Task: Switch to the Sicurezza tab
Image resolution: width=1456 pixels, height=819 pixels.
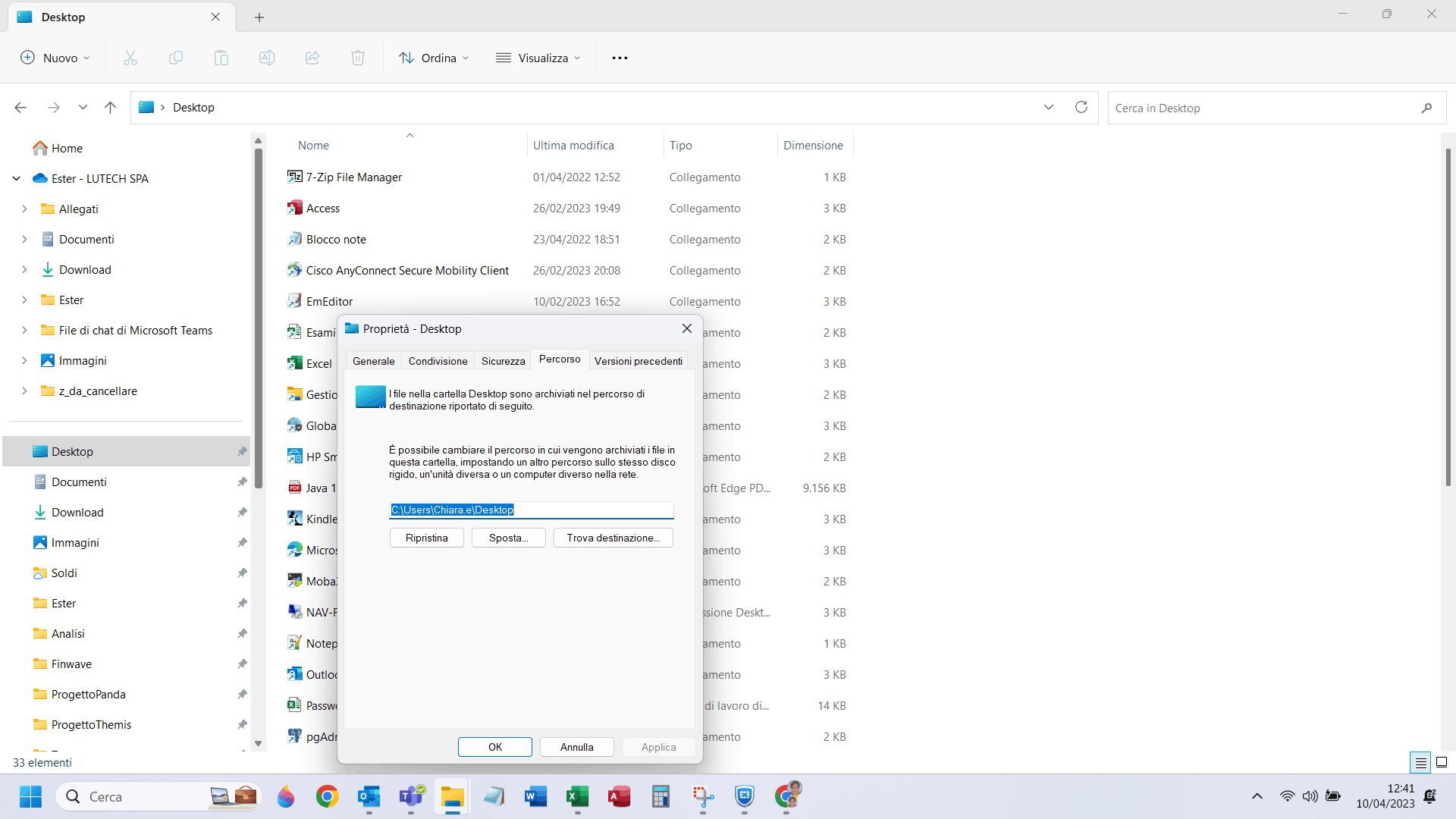Action: (x=503, y=361)
